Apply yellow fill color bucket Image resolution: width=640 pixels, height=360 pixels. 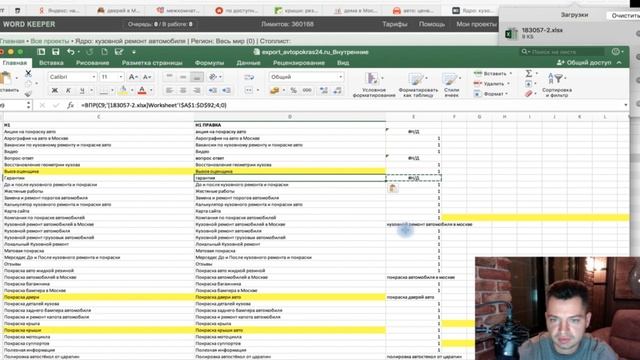click(x=123, y=90)
